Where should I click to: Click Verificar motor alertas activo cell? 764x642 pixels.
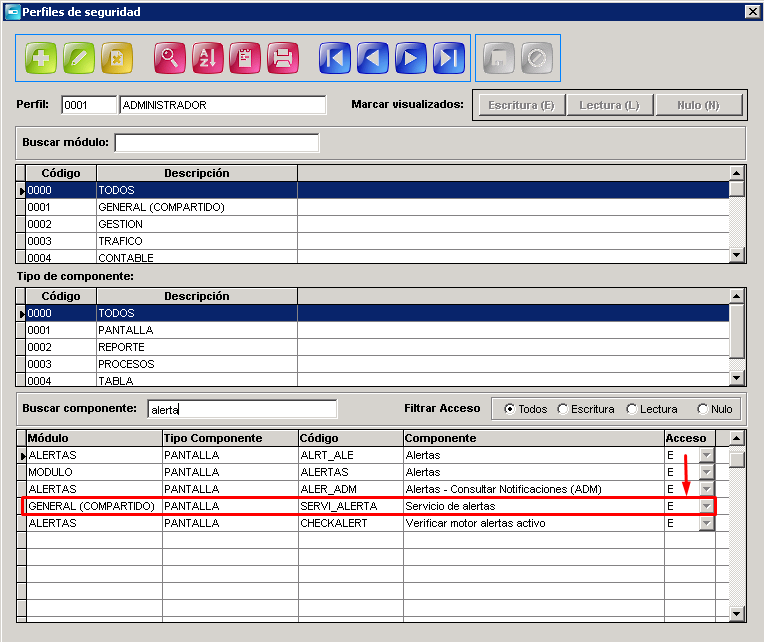534,523
